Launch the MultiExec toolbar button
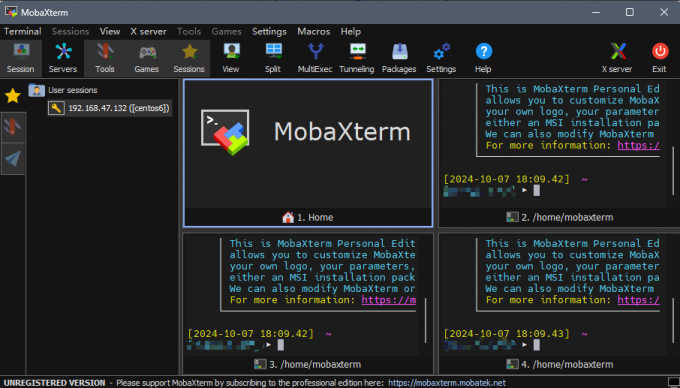This screenshot has height=388, width=680. tap(315, 59)
